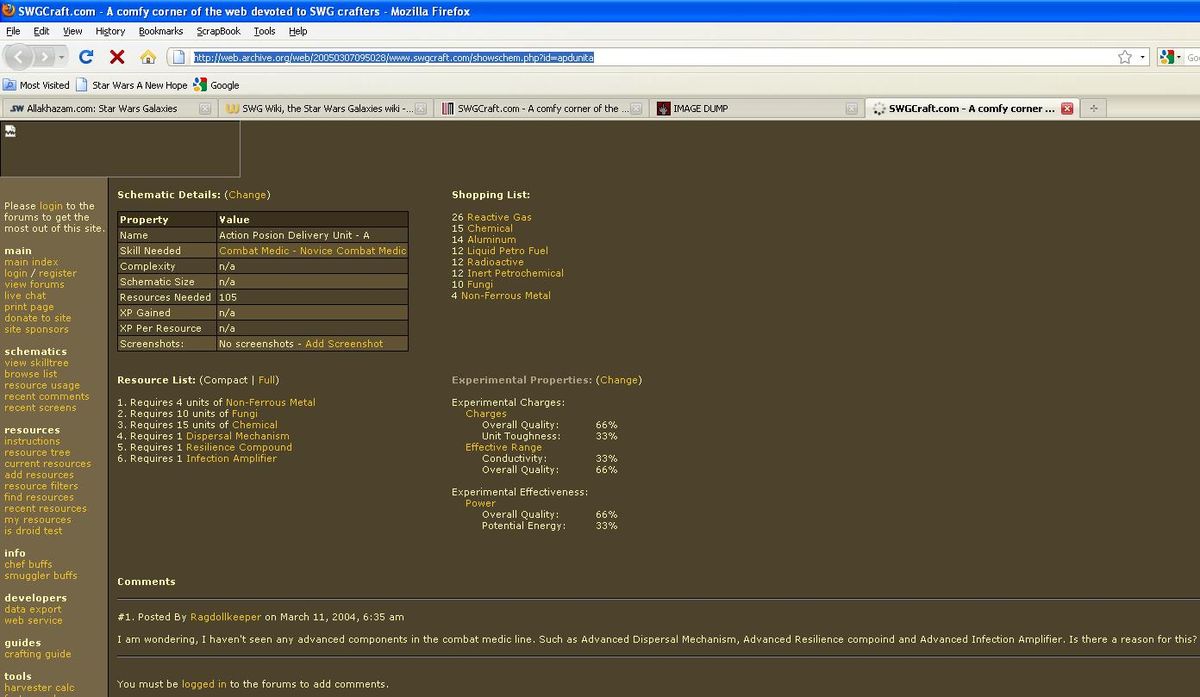Open the Reactive Gas resource link
The width and height of the screenshot is (1200, 697).
tap(499, 217)
